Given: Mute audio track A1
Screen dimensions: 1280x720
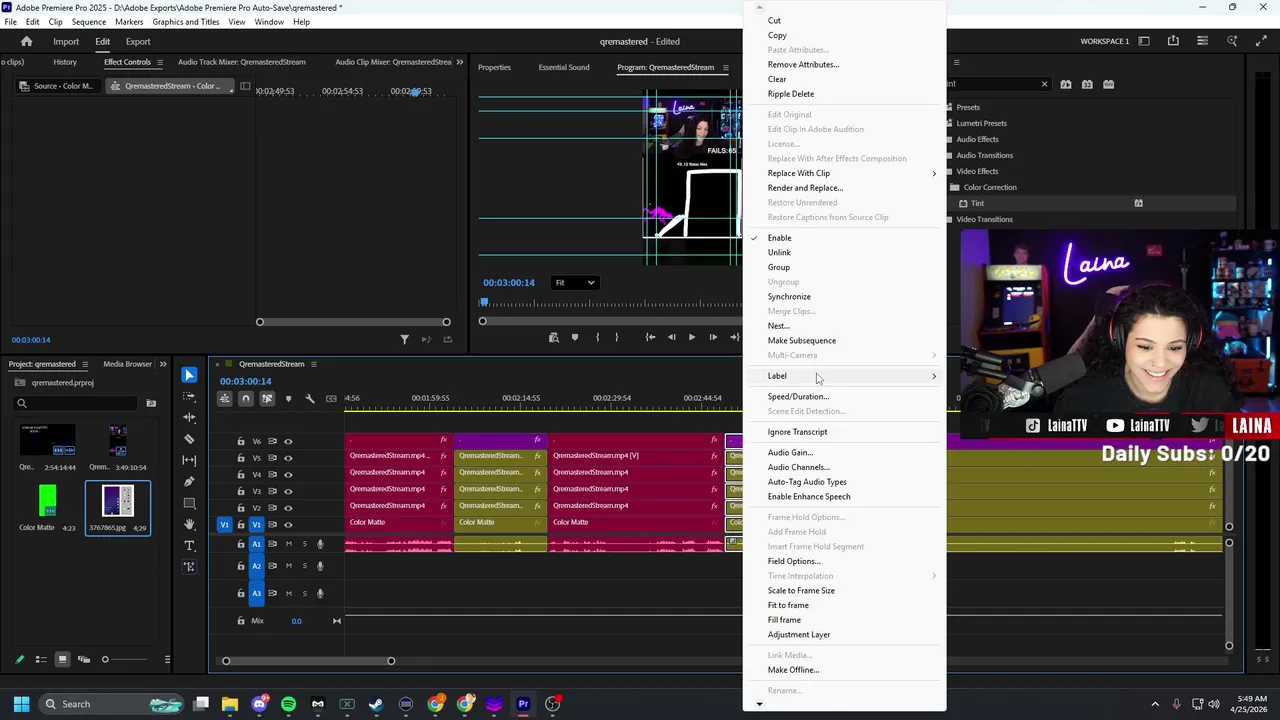Looking at the screenshot, I should (289, 544).
